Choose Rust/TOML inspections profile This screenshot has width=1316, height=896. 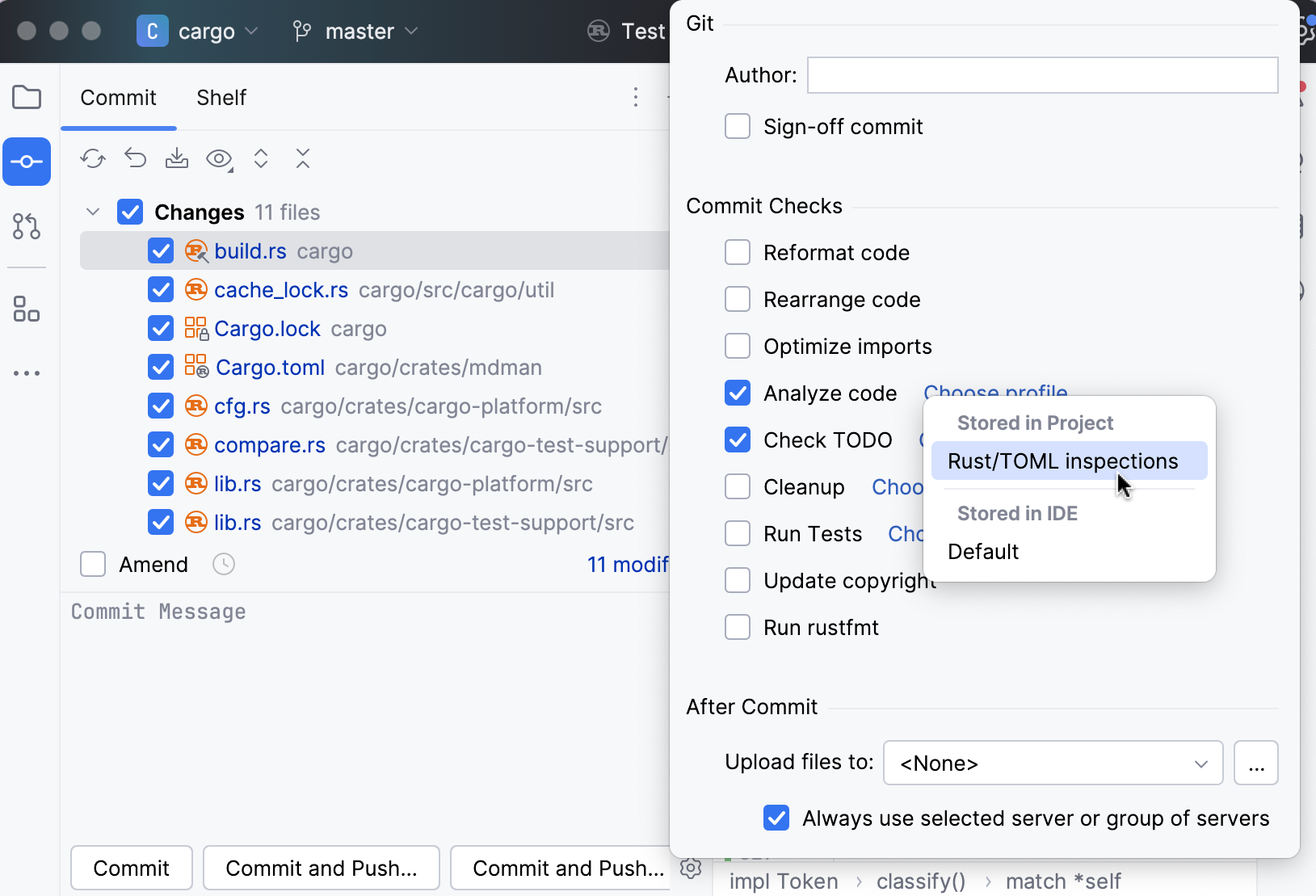1069,461
